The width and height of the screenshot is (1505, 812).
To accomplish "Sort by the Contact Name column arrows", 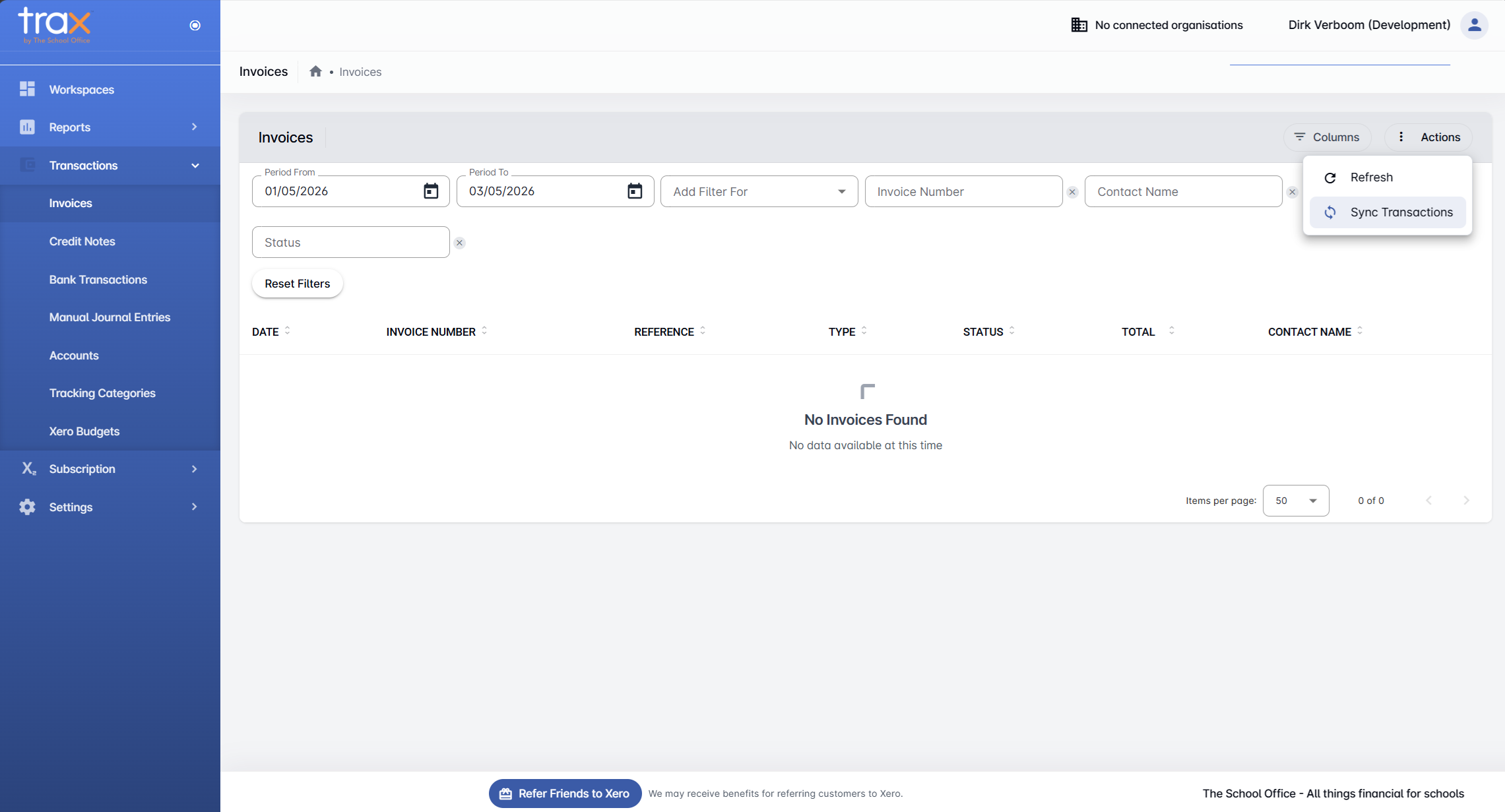I will point(1360,331).
